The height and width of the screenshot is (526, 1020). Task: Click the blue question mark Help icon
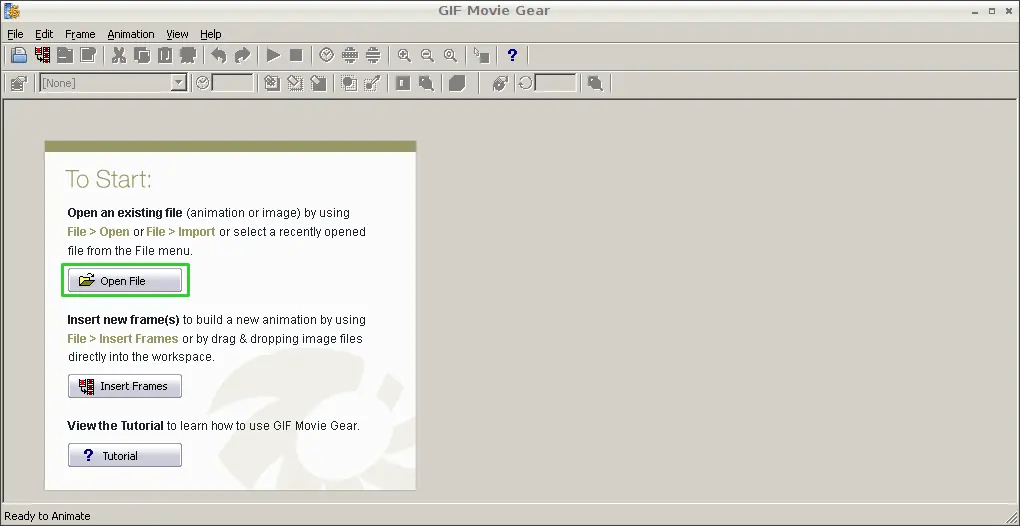(x=512, y=55)
